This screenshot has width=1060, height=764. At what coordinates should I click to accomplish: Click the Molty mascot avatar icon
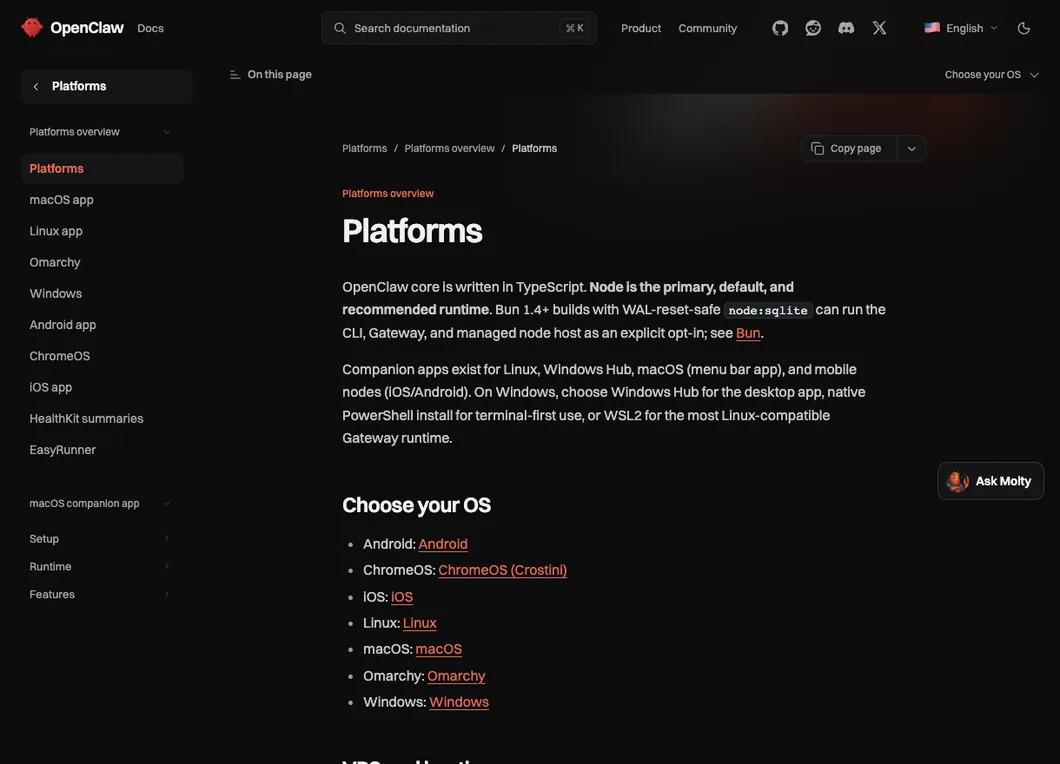pos(957,481)
